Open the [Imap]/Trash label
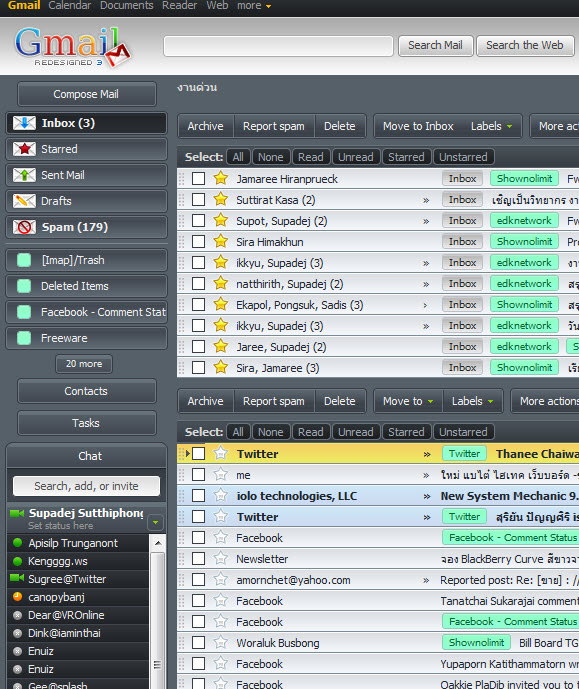579x689 pixels. (87, 260)
